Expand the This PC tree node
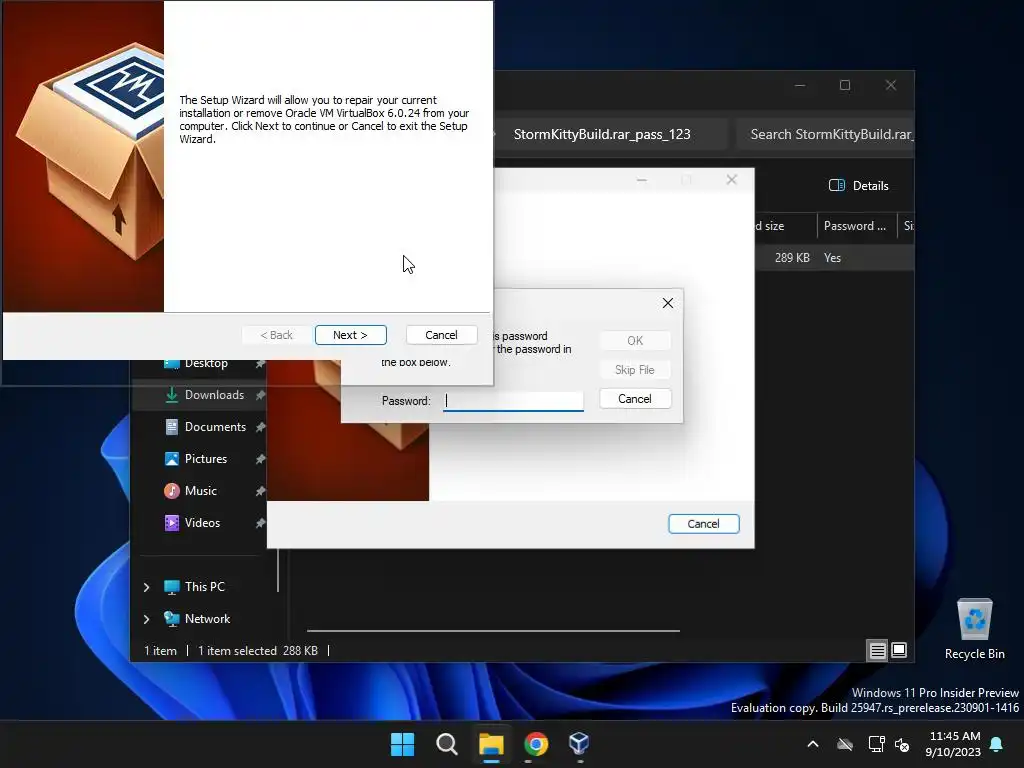1024x768 pixels. click(x=147, y=588)
